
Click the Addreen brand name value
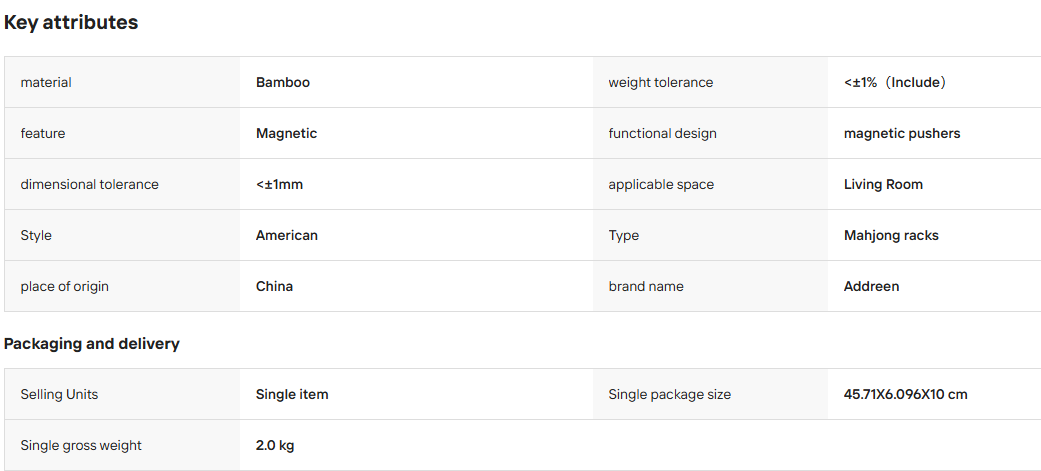[x=872, y=286]
